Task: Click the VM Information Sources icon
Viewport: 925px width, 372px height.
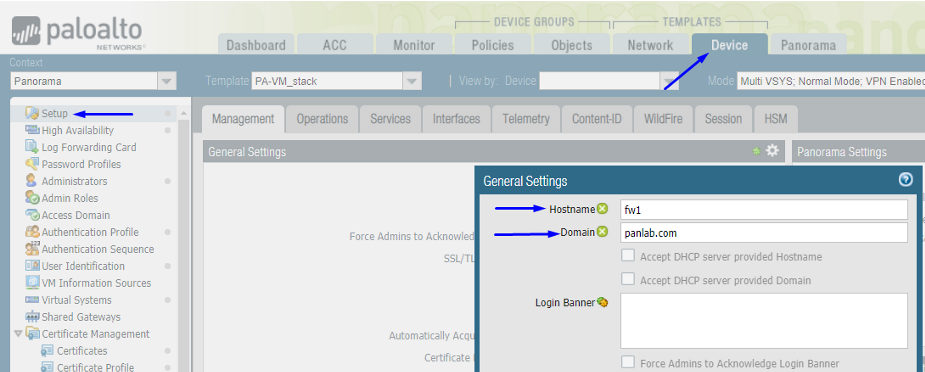Action: (x=32, y=283)
